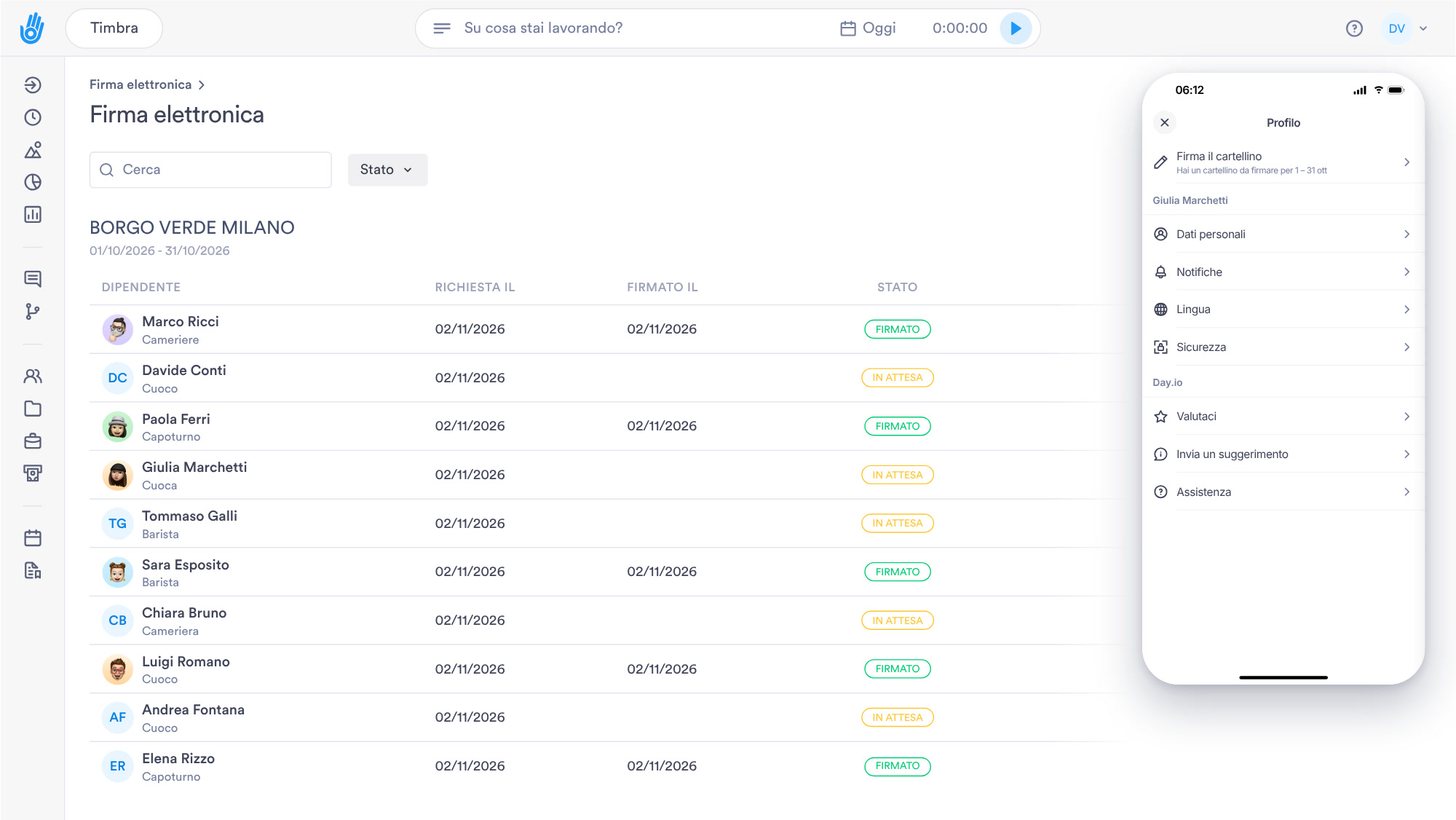Open the folder sidebar icon
This screenshot has height=820, width=1456.
[33, 409]
